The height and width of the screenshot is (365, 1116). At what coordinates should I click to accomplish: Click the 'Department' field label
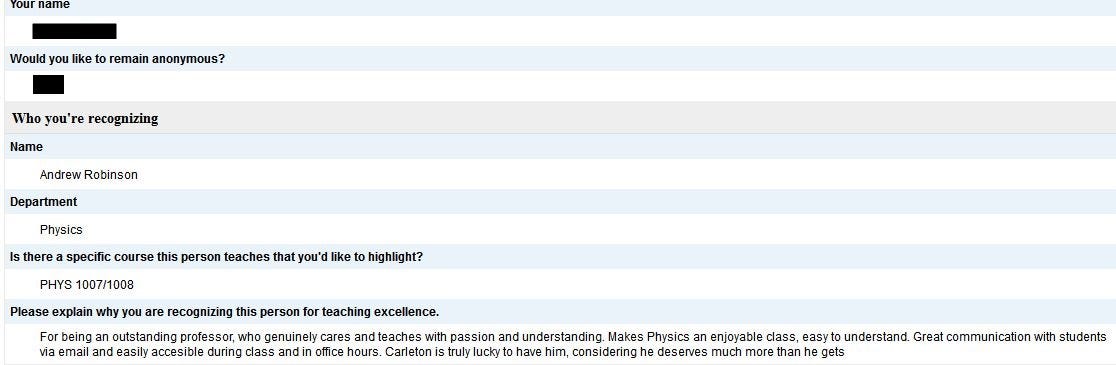pos(43,202)
